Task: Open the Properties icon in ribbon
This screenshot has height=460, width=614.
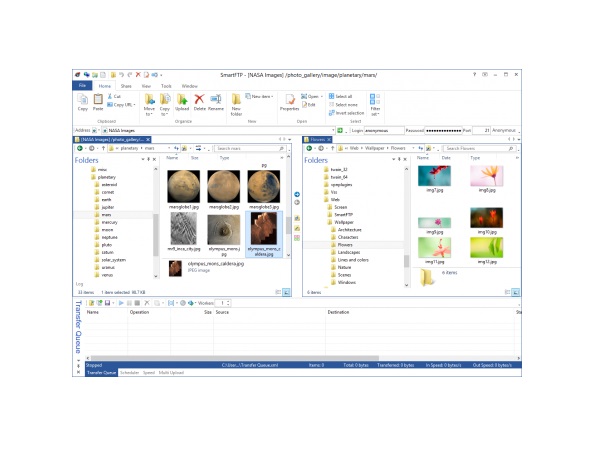Action: coord(289,103)
